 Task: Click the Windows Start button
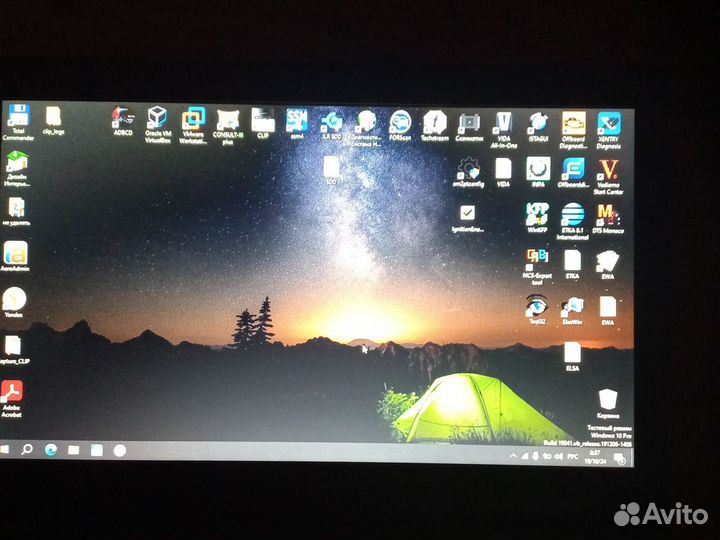tap(5, 450)
